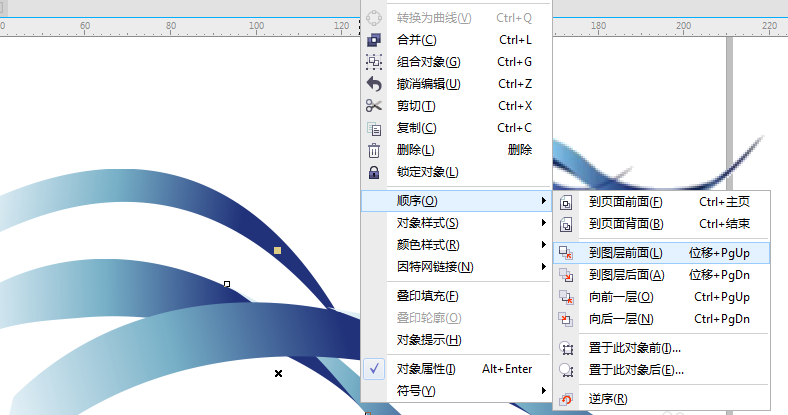Screen dimensions: 788x415
Task: Open the 颜色样式(R) menu entry
Action: [456, 245]
